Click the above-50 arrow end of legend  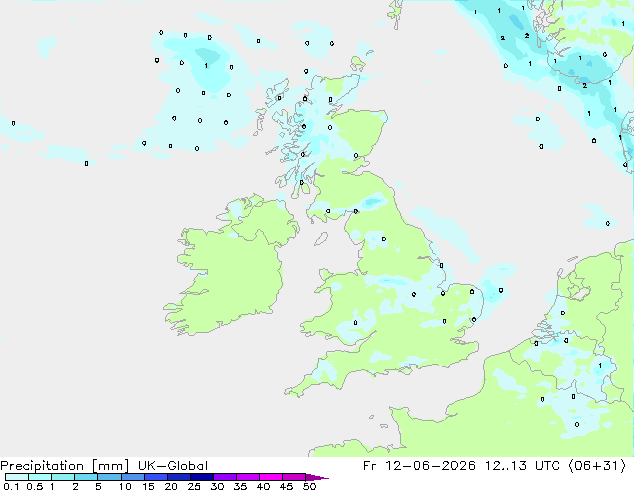pyautogui.click(x=317, y=477)
